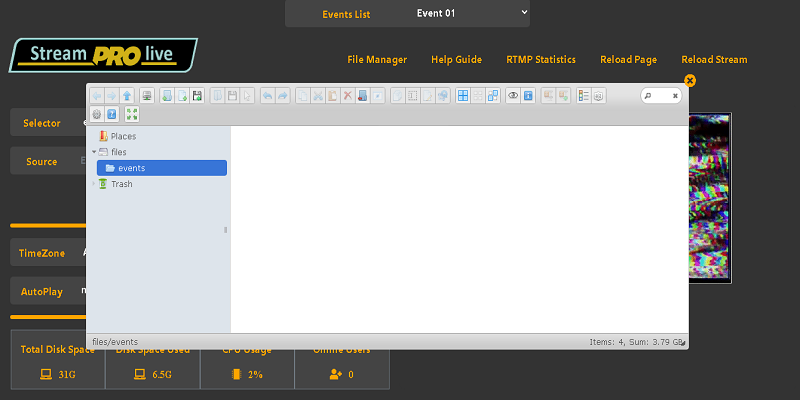
Task: Switch to large icons grid view
Action: tap(463, 96)
